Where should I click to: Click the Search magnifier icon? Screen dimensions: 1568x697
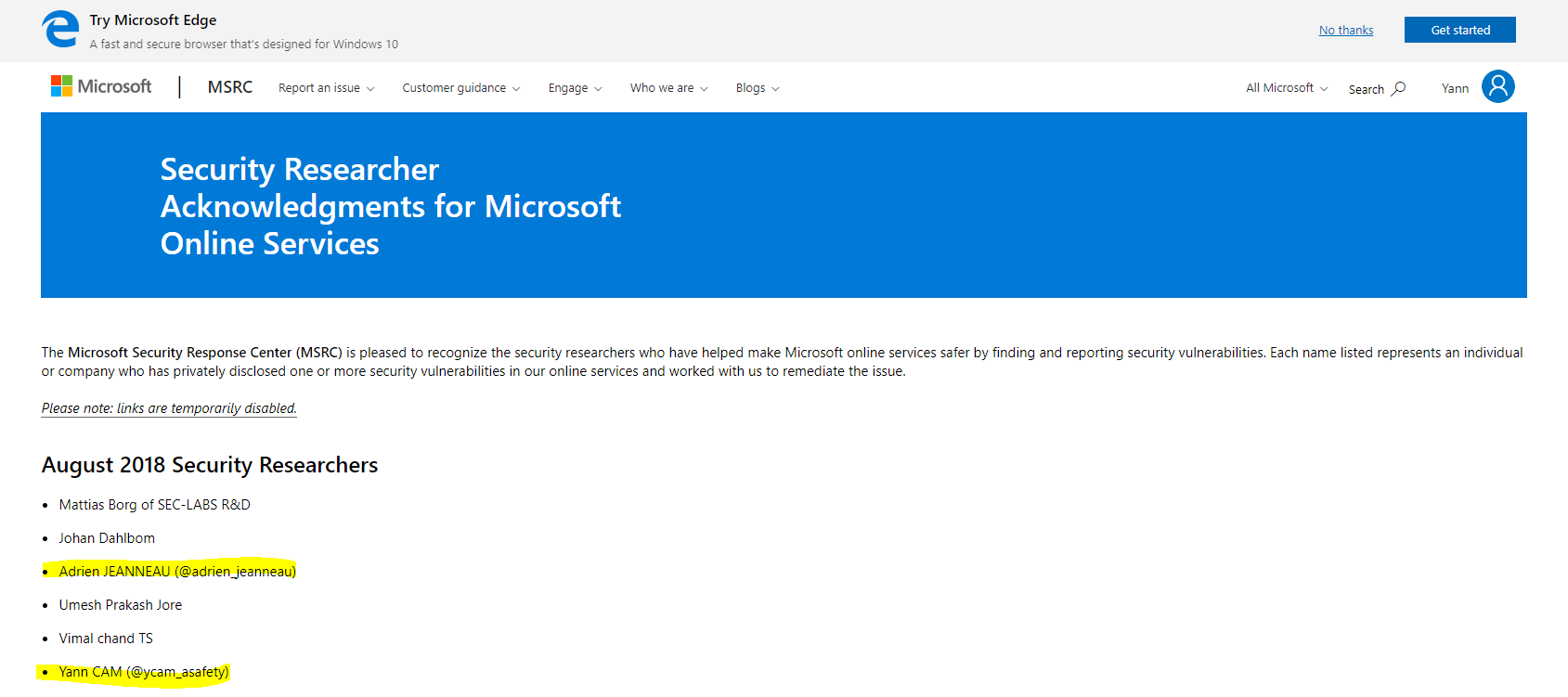[x=1398, y=89]
